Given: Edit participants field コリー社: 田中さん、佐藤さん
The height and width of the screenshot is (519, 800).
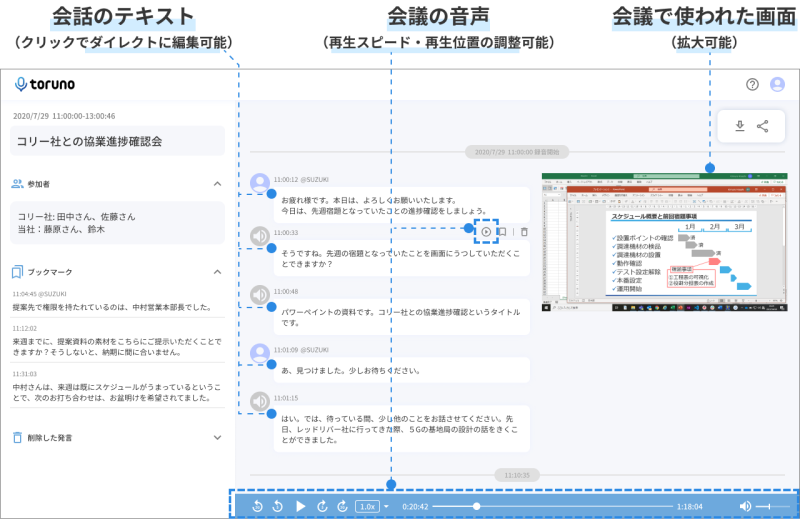Looking at the screenshot, I should [117, 223].
